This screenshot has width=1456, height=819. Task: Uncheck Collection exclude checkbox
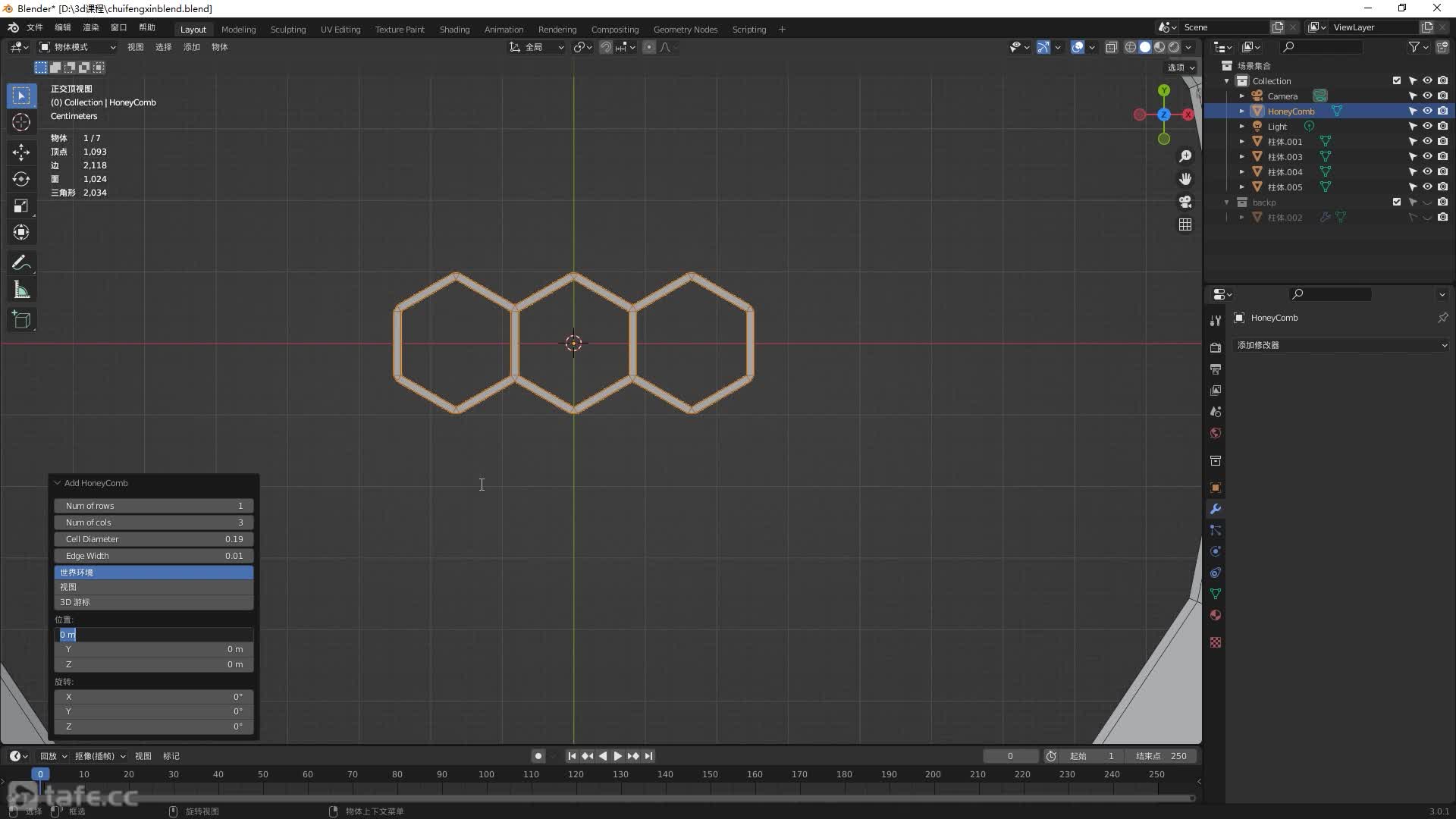[1397, 80]
